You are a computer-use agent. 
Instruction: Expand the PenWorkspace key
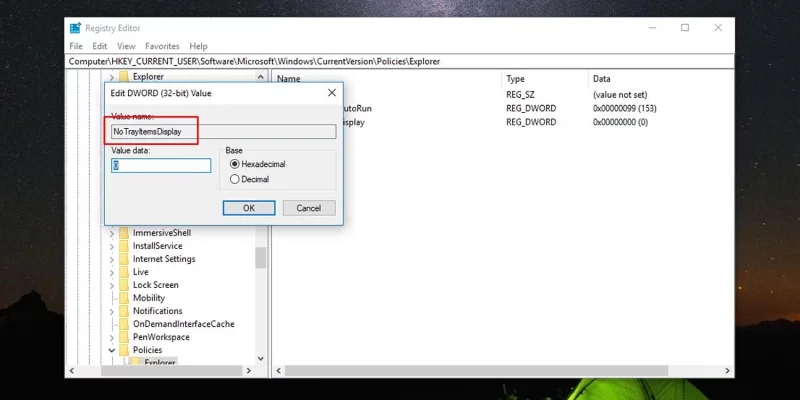pyautogui.click(x=112, y=337)
